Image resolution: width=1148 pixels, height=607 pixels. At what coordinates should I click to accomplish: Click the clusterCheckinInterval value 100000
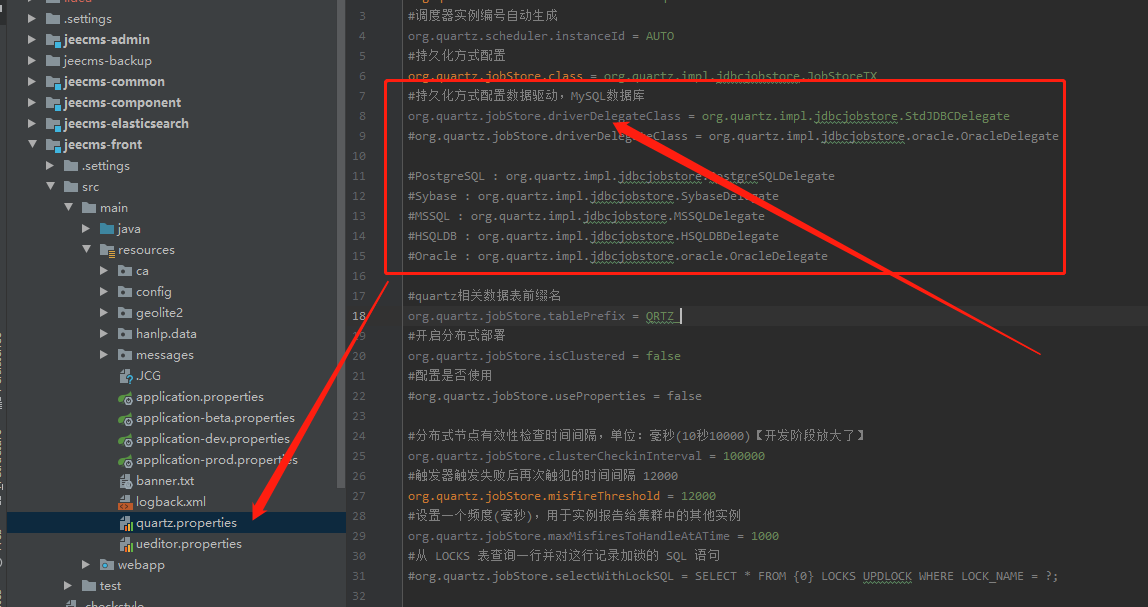(744, 456)
